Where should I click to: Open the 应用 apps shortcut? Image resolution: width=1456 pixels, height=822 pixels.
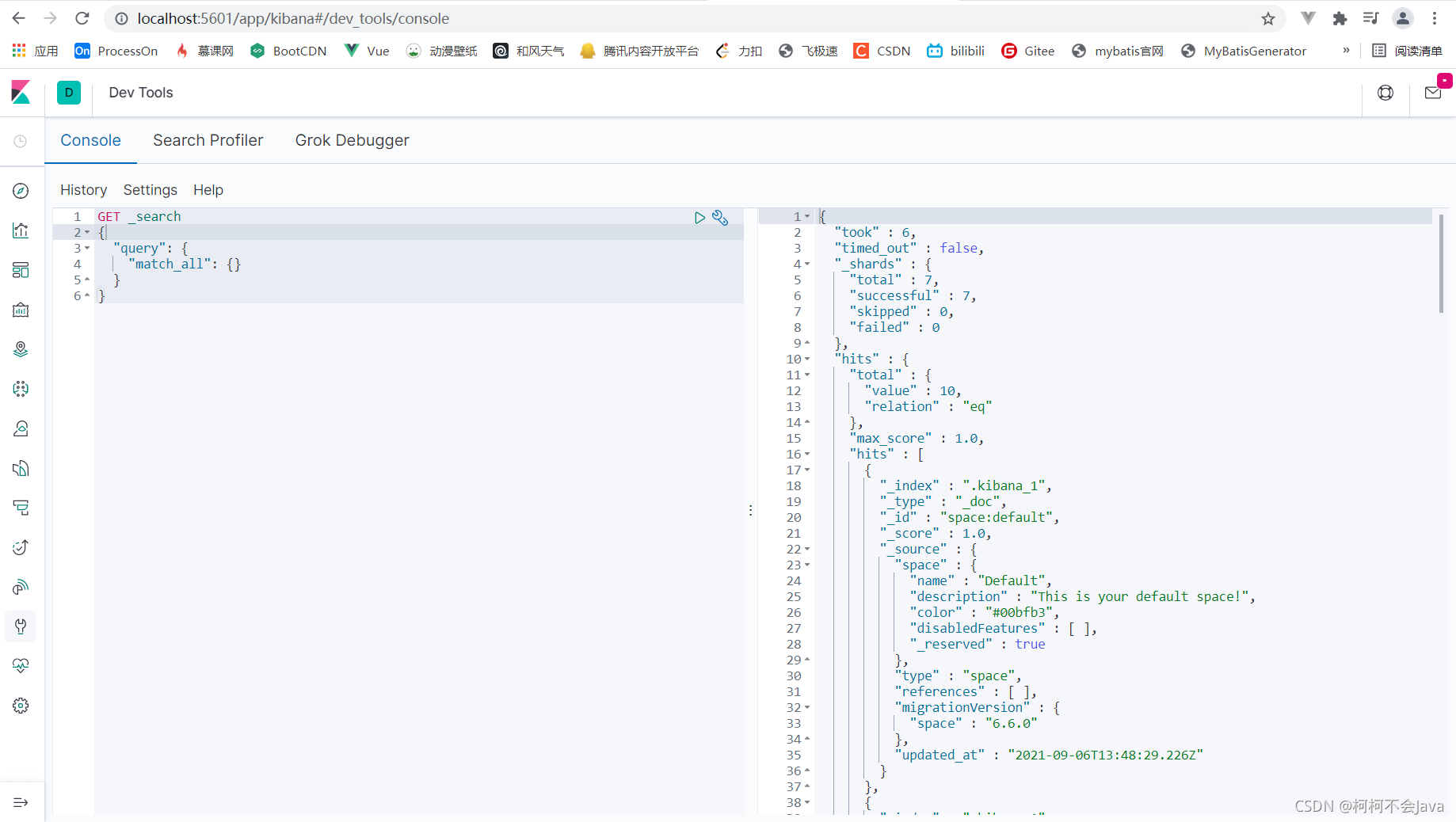tap(36, 51)
